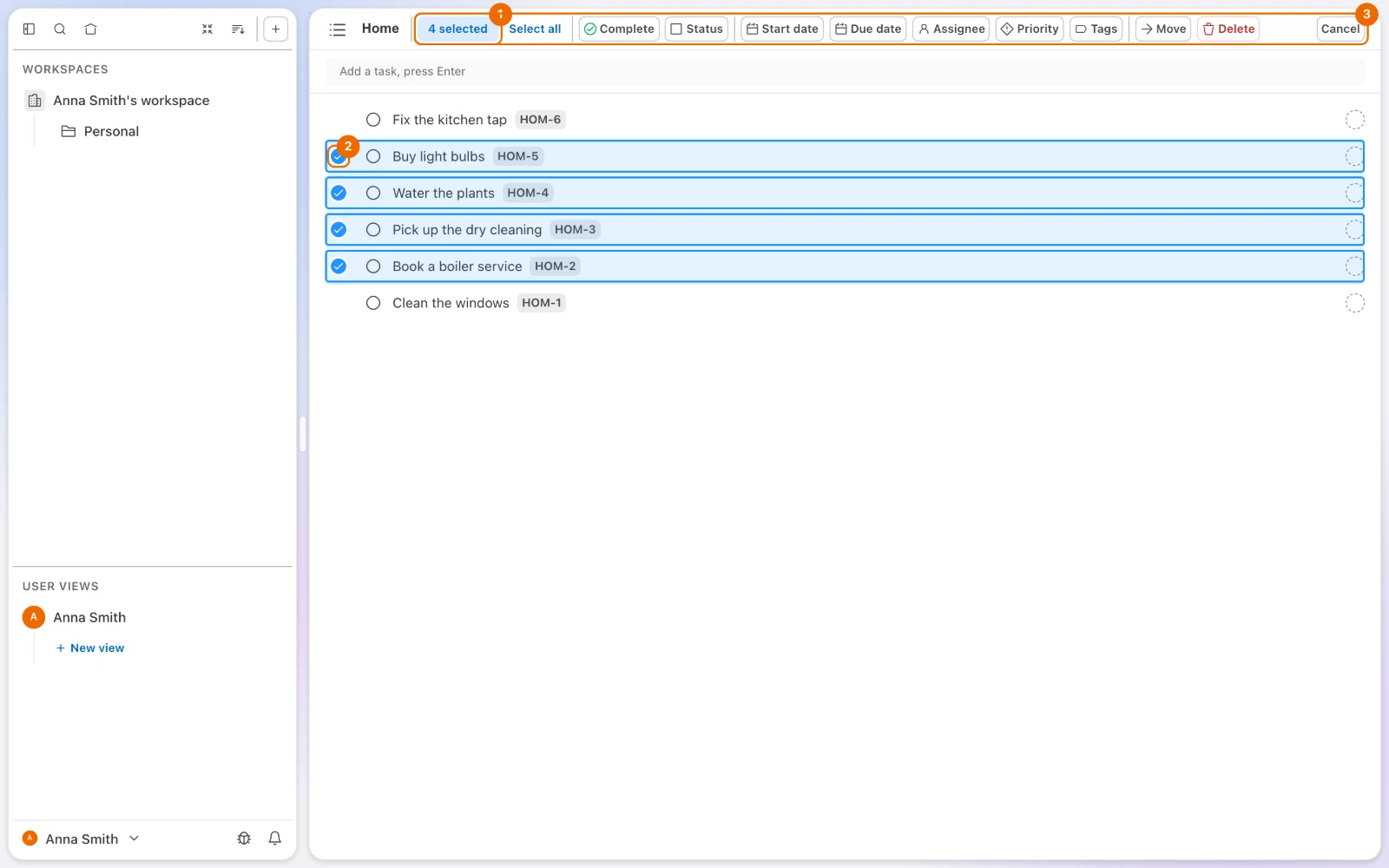Click the collapse-all arrows icon

(x=207, y=29)
